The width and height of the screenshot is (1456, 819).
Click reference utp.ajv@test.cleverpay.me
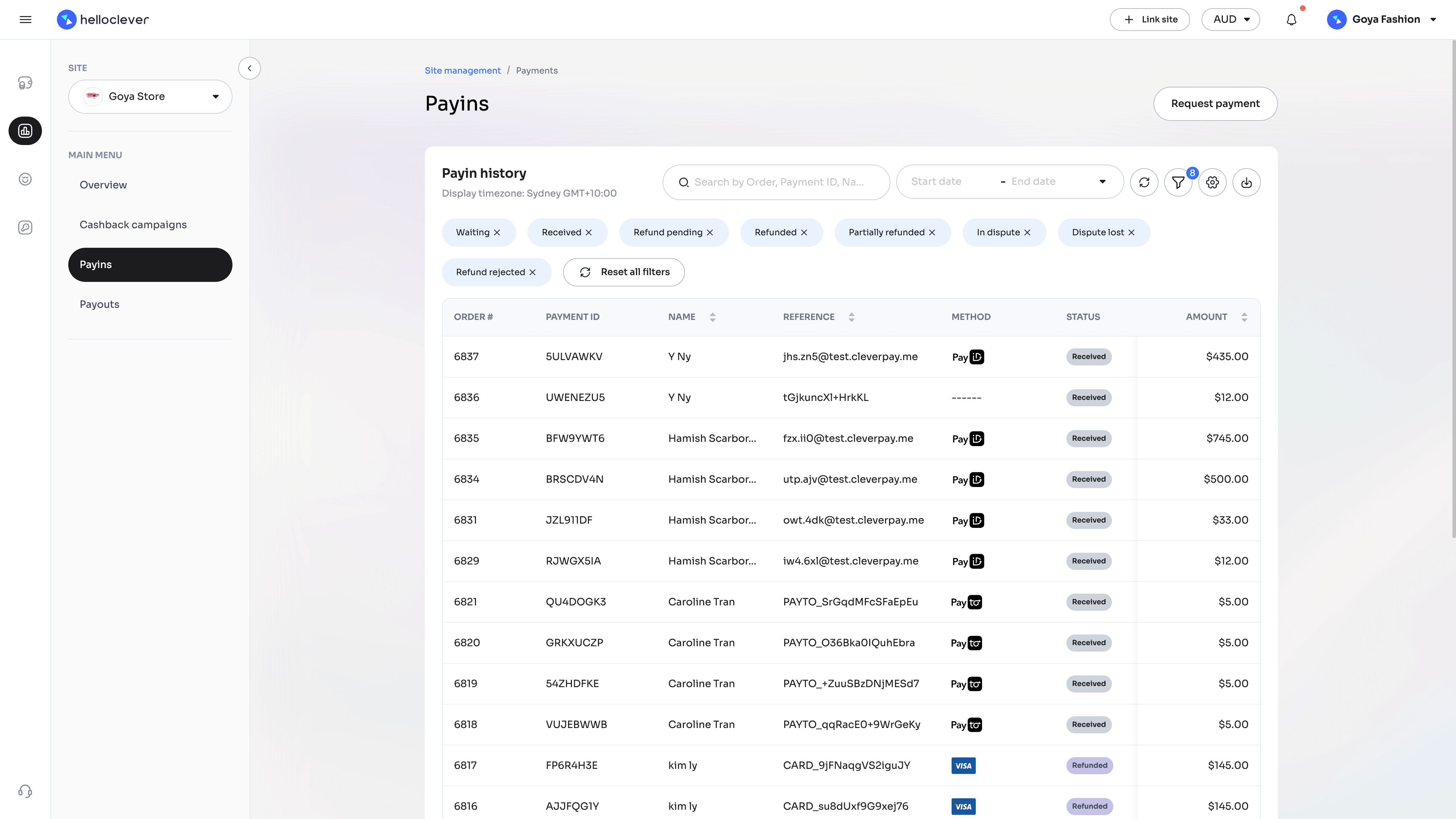click(850, 480)
